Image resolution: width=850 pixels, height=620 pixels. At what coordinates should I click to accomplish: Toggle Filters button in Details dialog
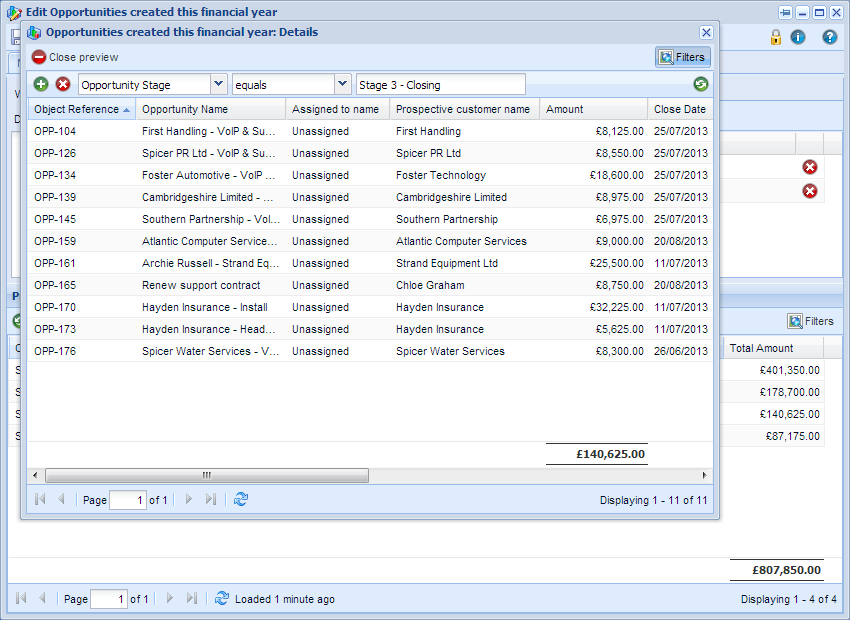click(682, 57)
